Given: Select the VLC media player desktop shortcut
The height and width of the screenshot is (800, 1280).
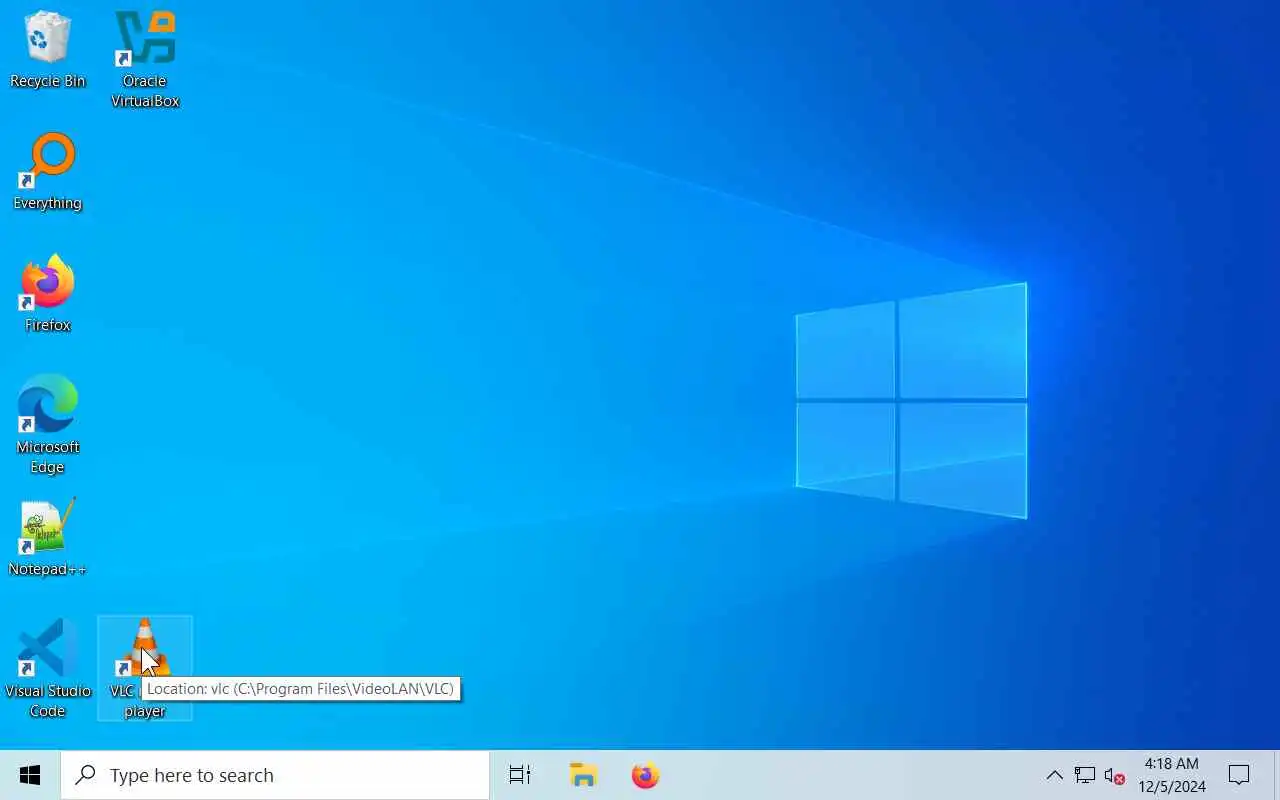Looking at the screenshot, I should (x=145, y=668).
